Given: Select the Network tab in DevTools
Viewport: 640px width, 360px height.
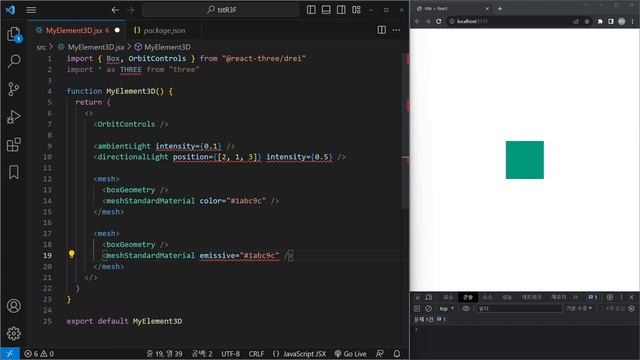Looking at the screenshot, I should [531, 297].
